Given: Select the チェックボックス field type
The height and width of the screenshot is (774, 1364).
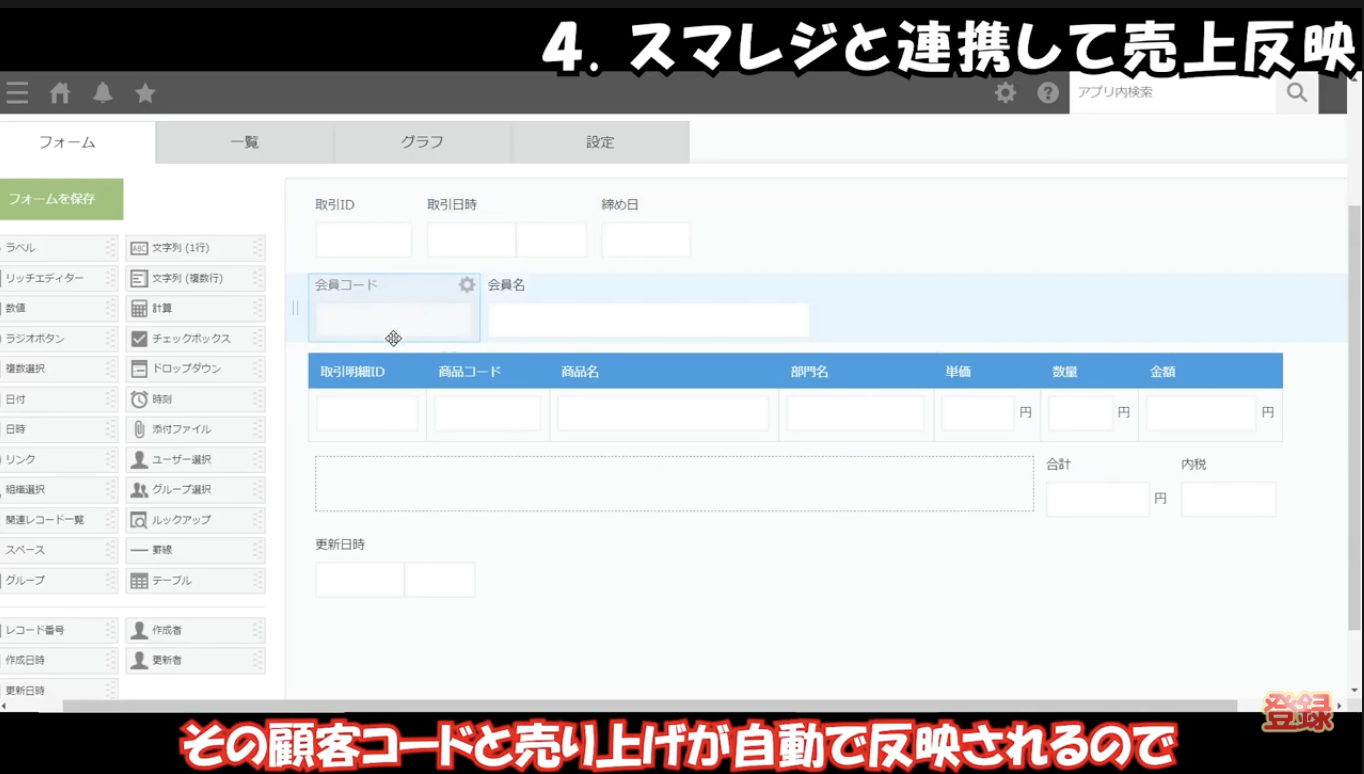Looking at the screenshot, I should tap(194, 339).
